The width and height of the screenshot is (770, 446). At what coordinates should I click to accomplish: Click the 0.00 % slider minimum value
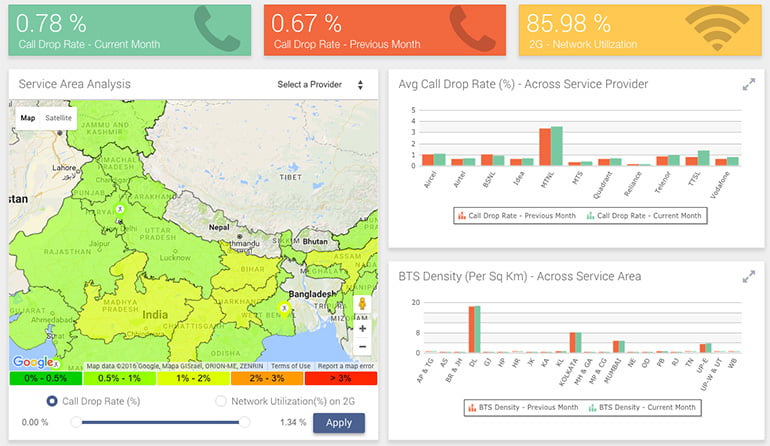(35, 422)
